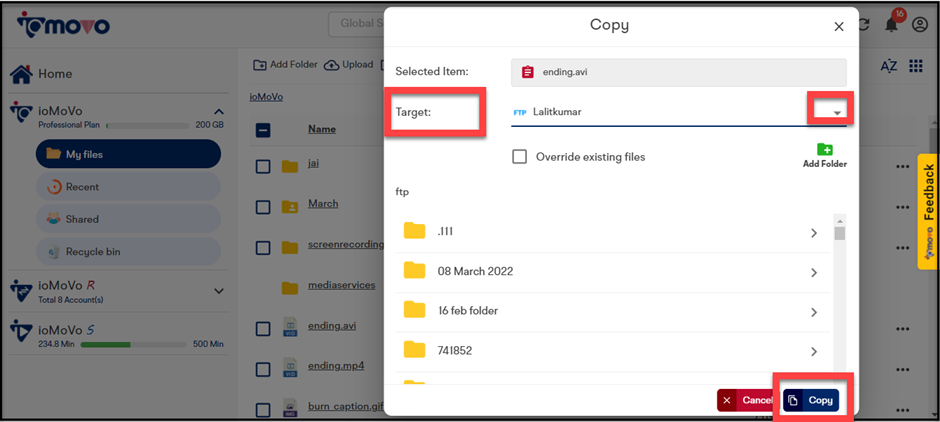Open the Target dropdown showing Lalitkumar

coord(679,112)
